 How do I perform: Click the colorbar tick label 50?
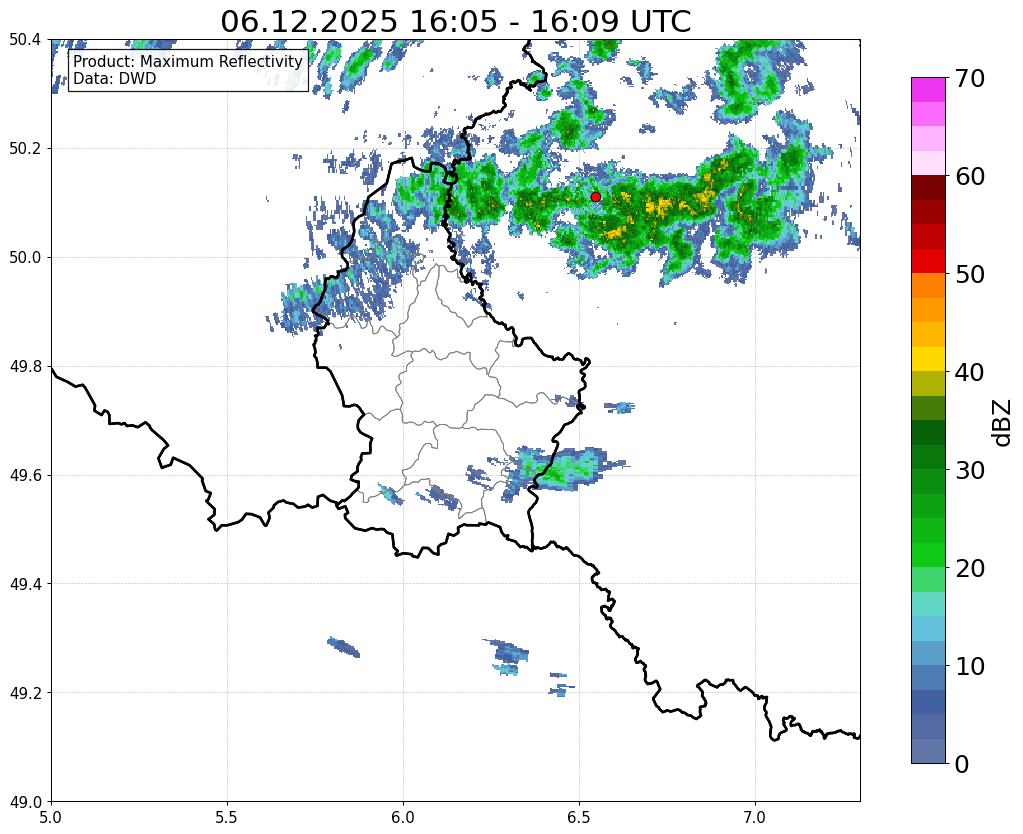click(970, 274)
